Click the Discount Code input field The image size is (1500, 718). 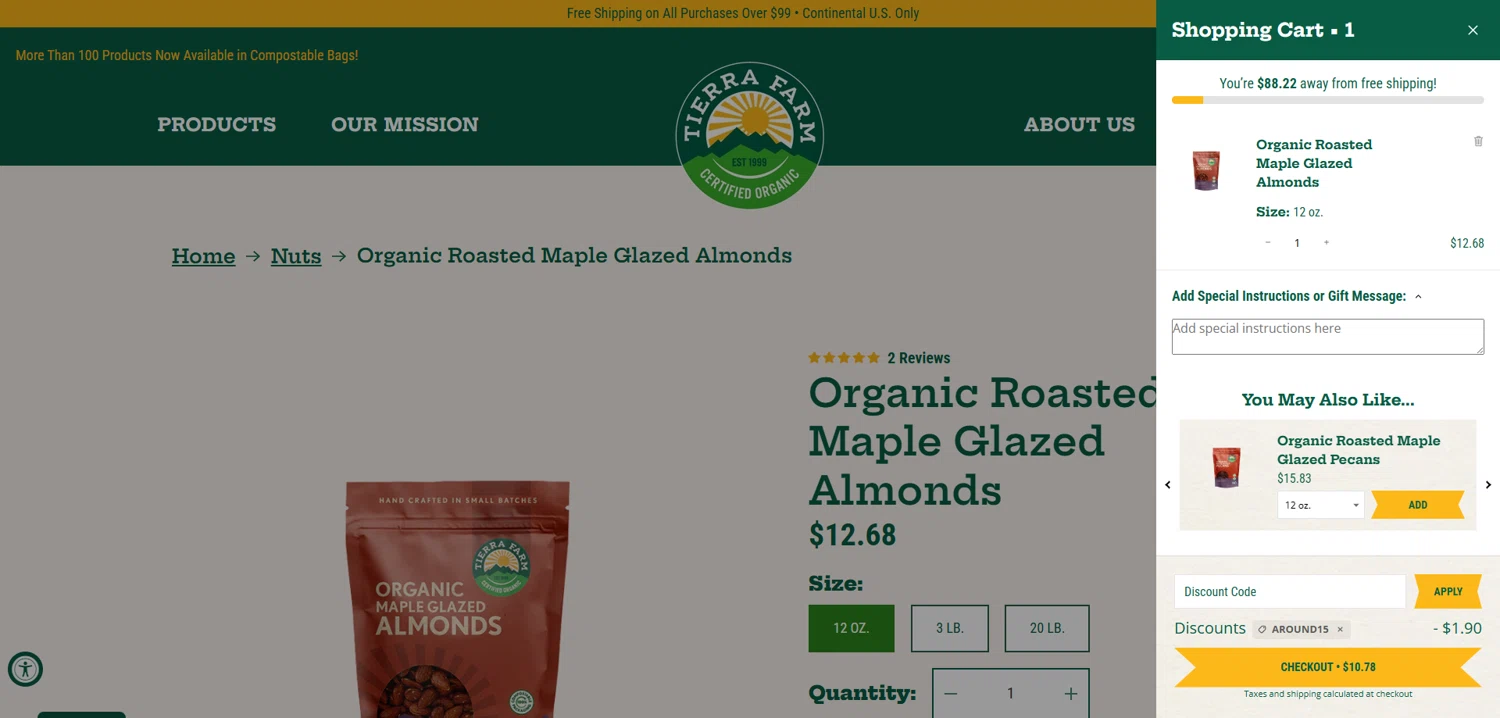(x=1290, y=591)
